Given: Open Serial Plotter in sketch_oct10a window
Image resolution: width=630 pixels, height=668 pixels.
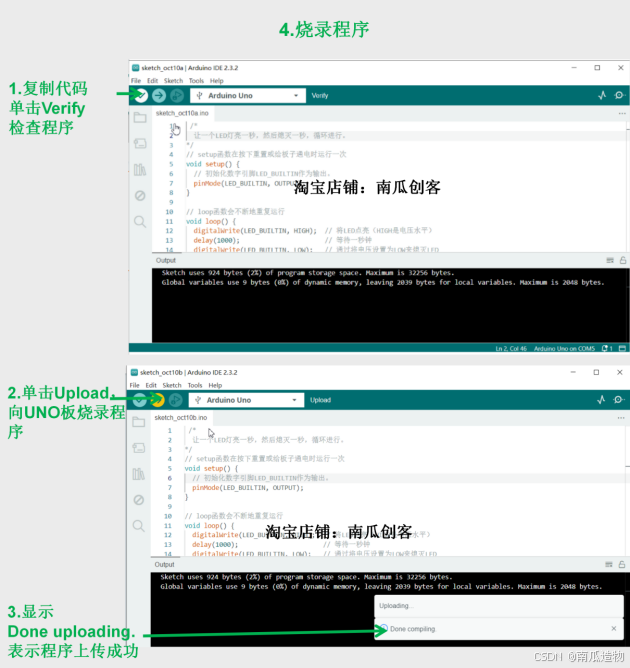Looking at the screenshot, I should [602, 95].
